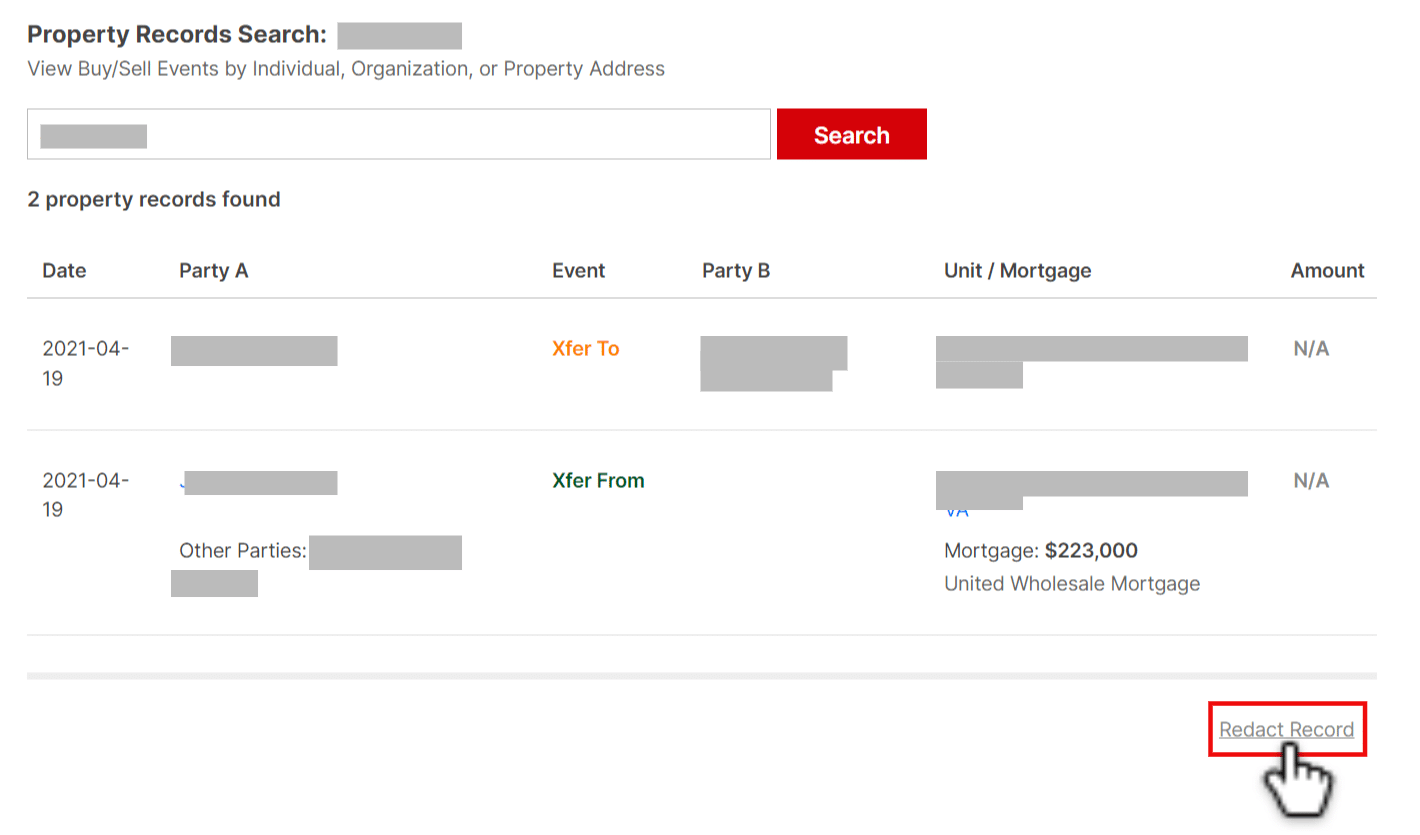Click the red Search button
Screen dimensions: 1420x835
(x=851, y=134)
